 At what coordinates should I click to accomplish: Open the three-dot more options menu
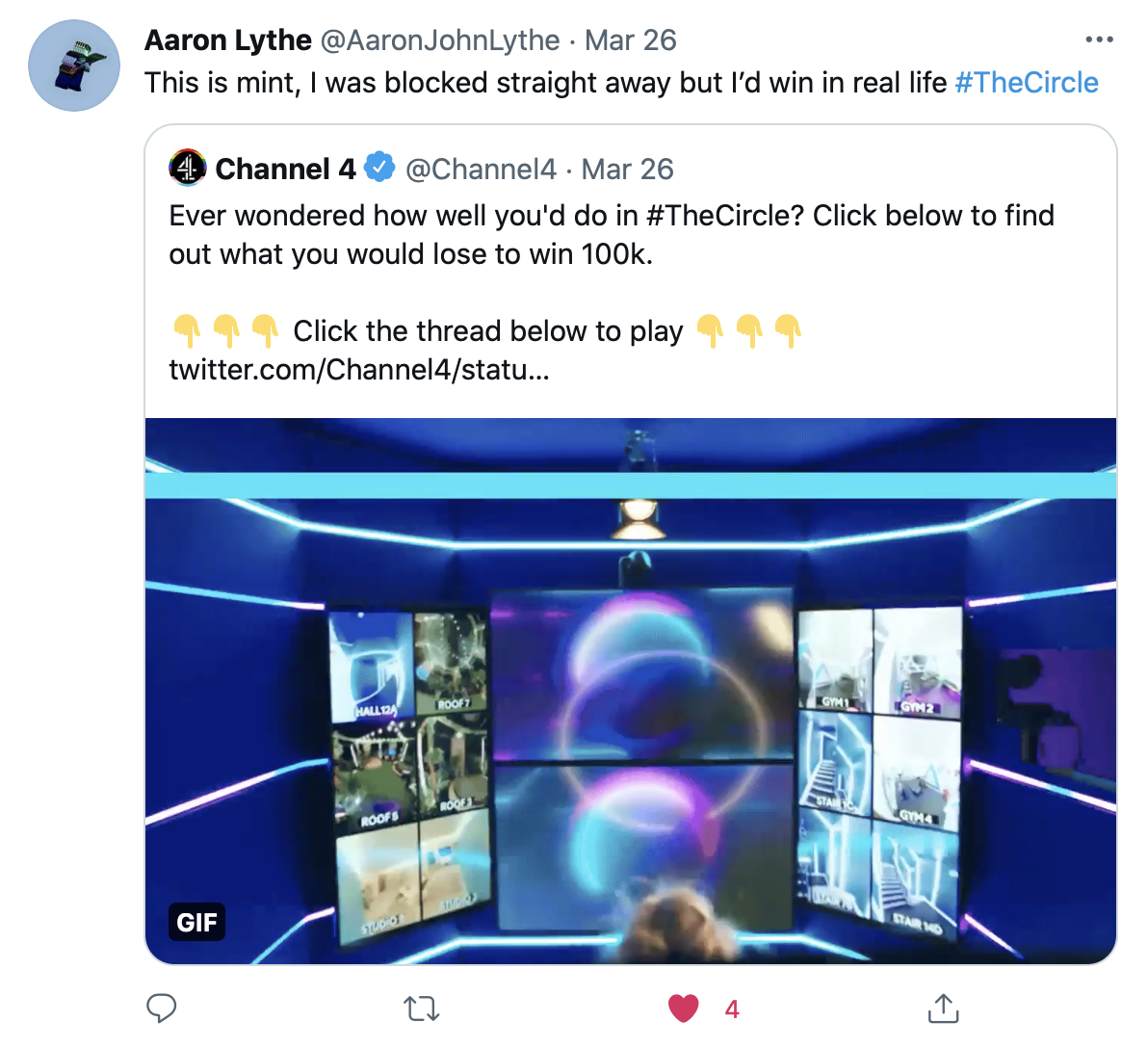pyautogui.click(x=1099, y=39)
